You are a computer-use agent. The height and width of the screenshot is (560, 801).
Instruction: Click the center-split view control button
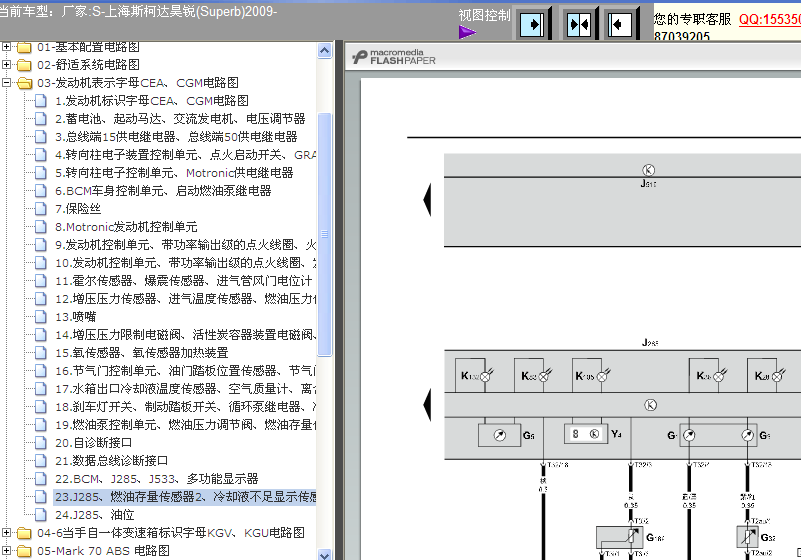coord(579,24)
